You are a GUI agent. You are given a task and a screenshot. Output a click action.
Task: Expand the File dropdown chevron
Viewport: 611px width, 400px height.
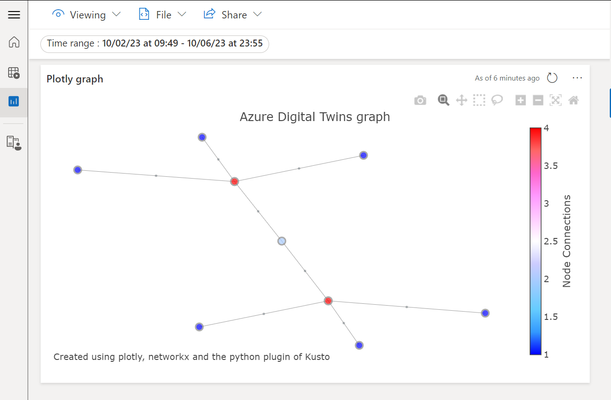(x=182, y=14)
